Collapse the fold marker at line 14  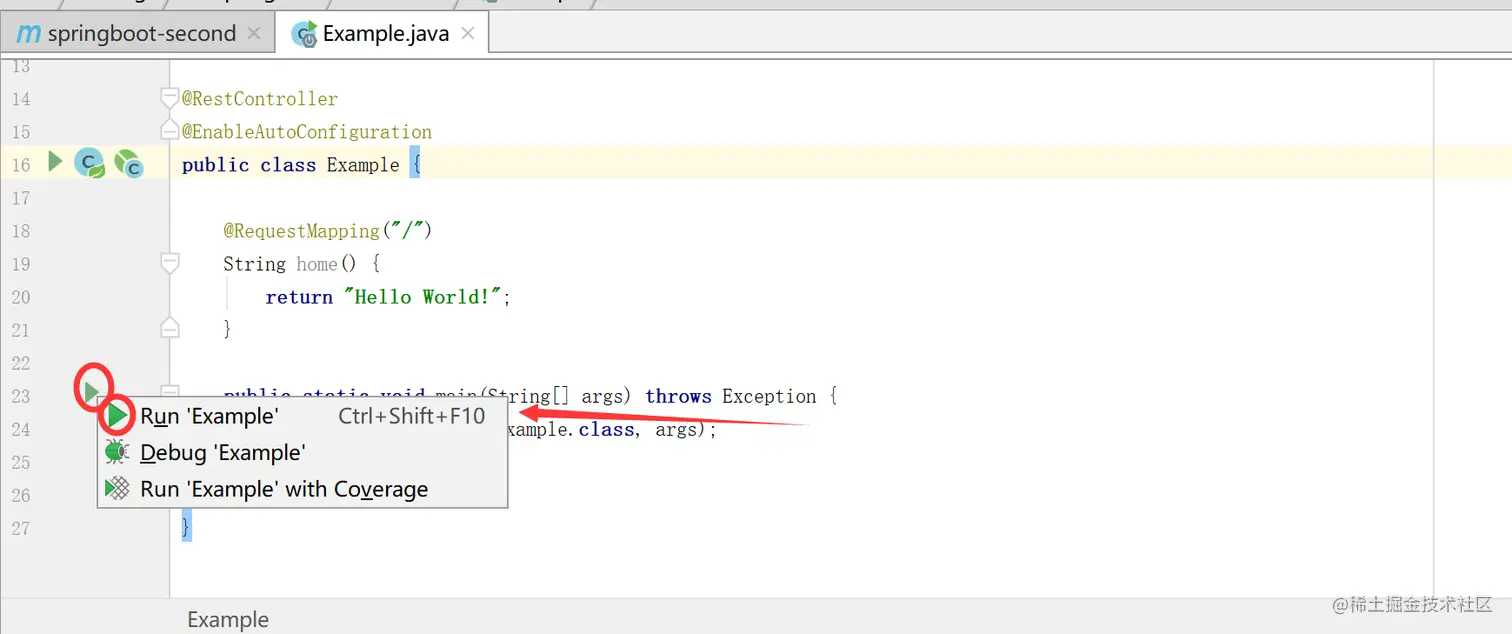click(170, 98)
